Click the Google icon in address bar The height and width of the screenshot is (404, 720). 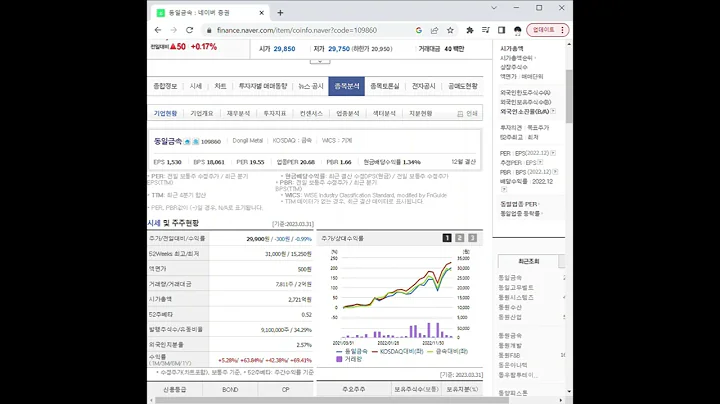pyautogui.click(x=419, y=30)
